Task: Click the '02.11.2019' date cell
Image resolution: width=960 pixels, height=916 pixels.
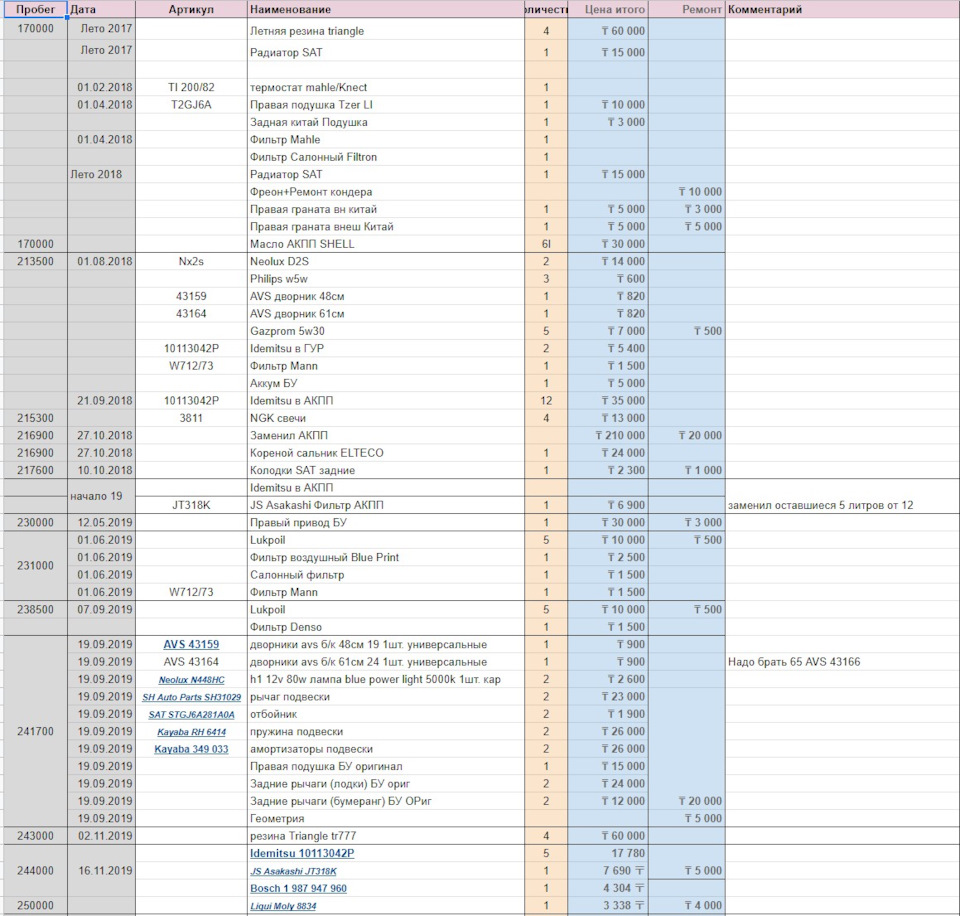Action: pos(102,836)
